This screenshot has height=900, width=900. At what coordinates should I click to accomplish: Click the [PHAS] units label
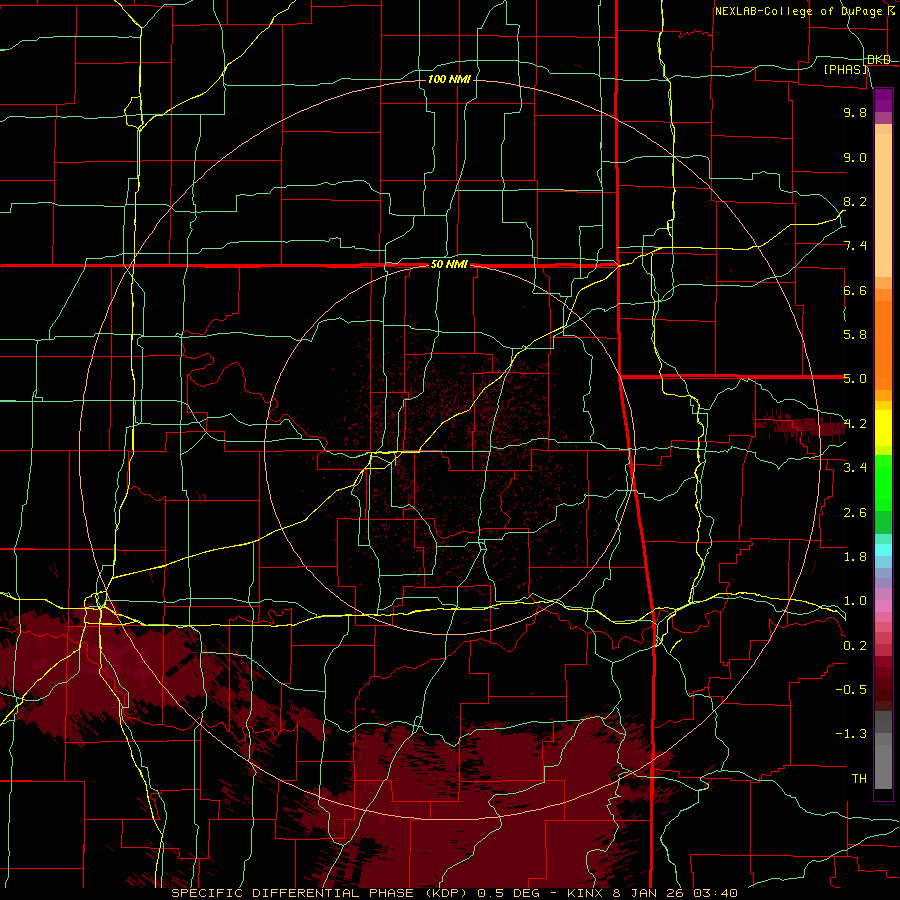[846, 69]
